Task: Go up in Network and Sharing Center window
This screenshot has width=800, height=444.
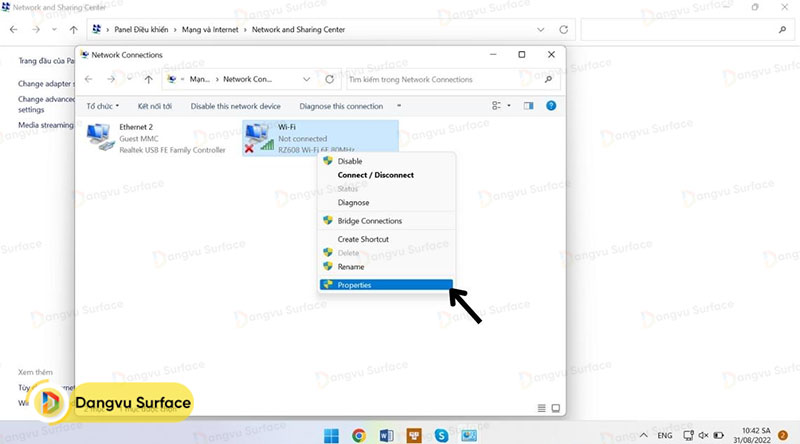Action: (x=73, y=30)
